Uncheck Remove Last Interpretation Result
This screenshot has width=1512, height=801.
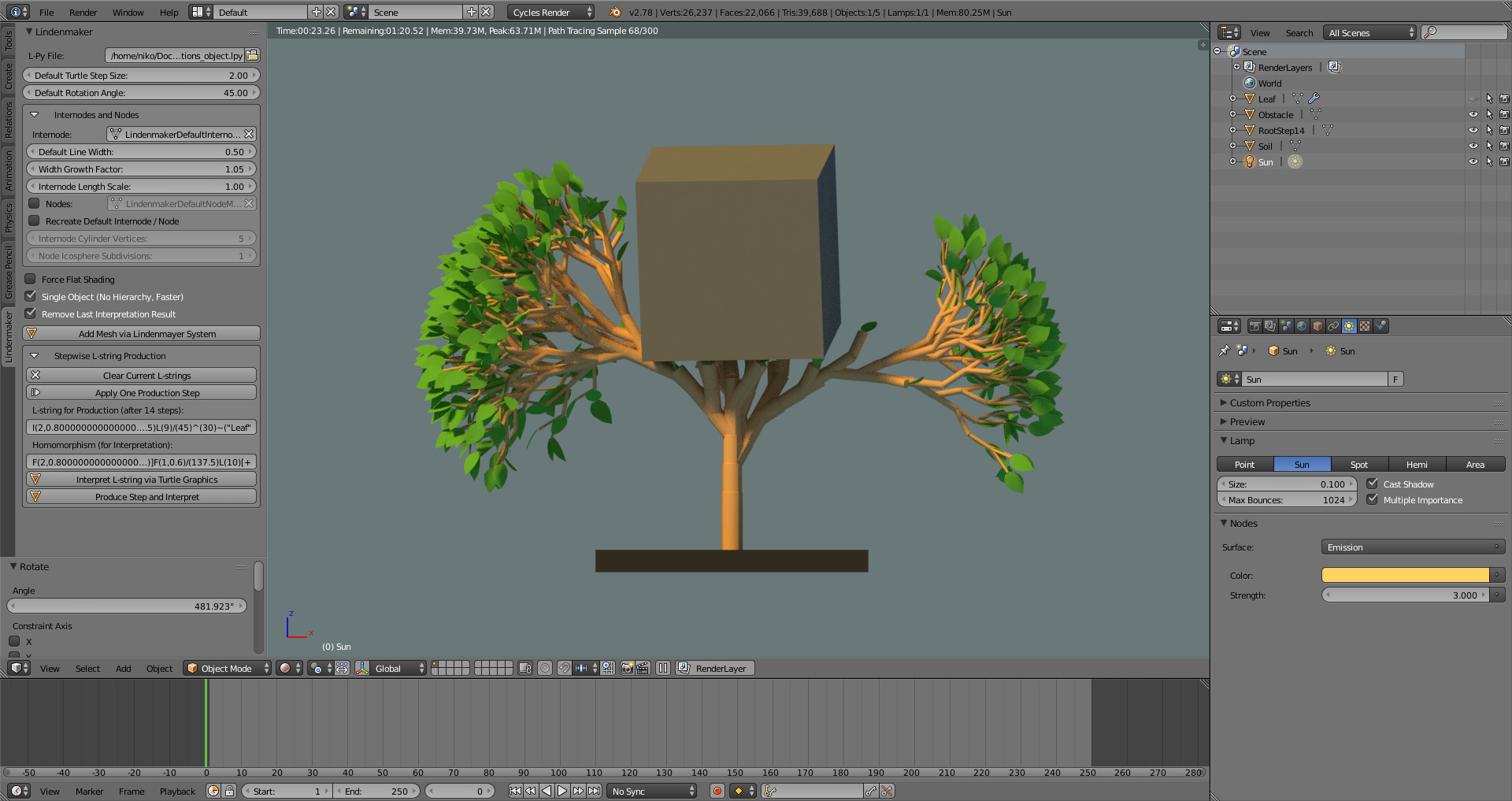(31, 313)
